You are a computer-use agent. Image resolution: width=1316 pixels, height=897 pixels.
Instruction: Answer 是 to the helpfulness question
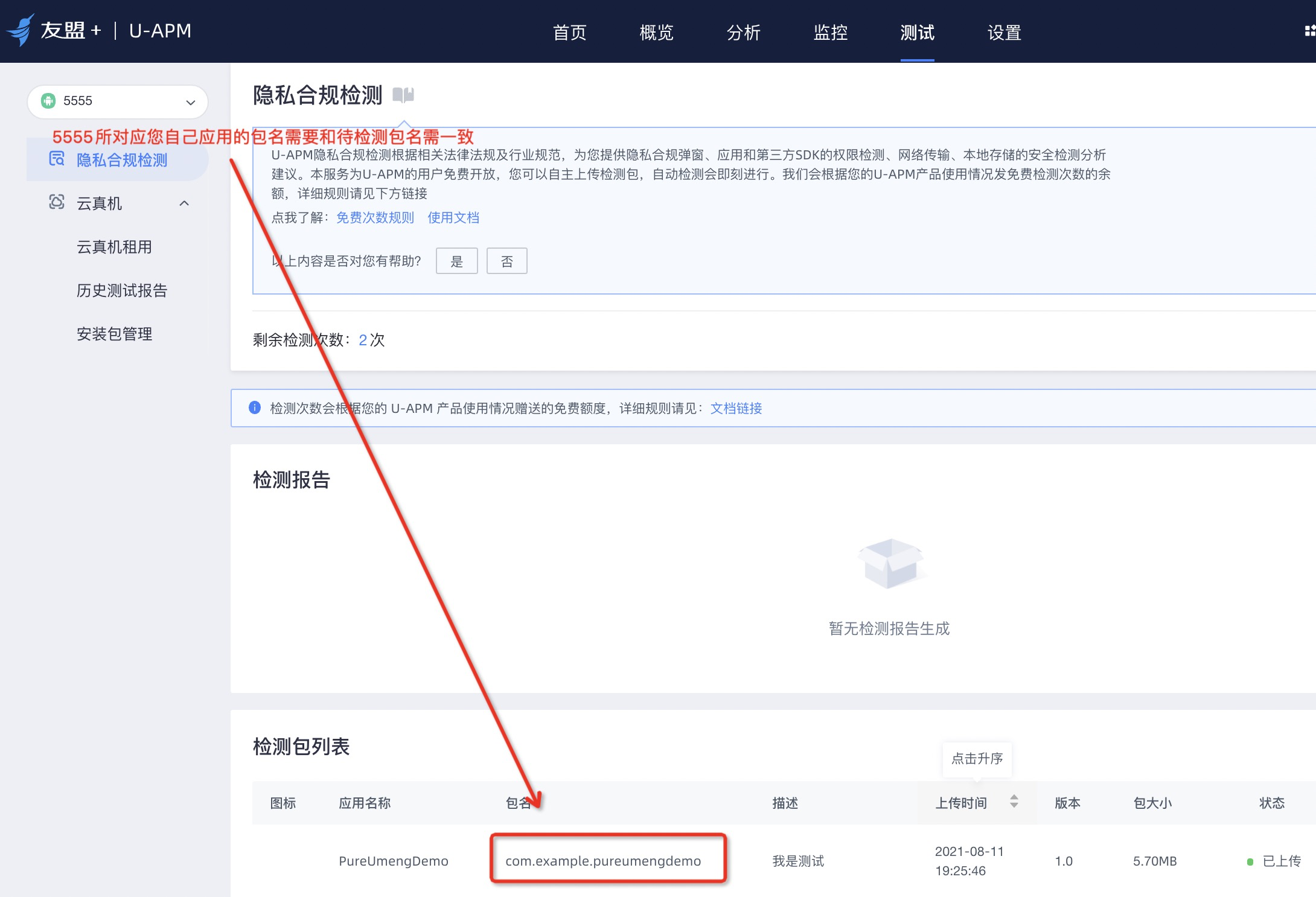click(x=457, y=261)
